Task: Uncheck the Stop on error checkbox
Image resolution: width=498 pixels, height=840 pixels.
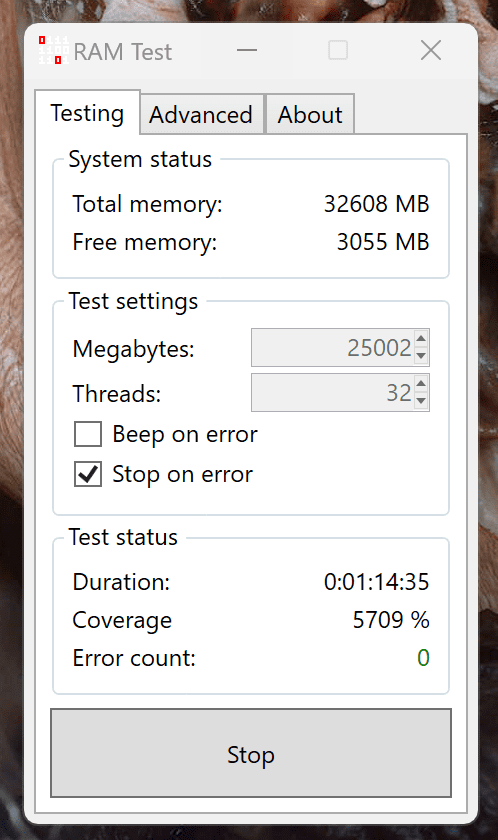Action: click(88, 474)
